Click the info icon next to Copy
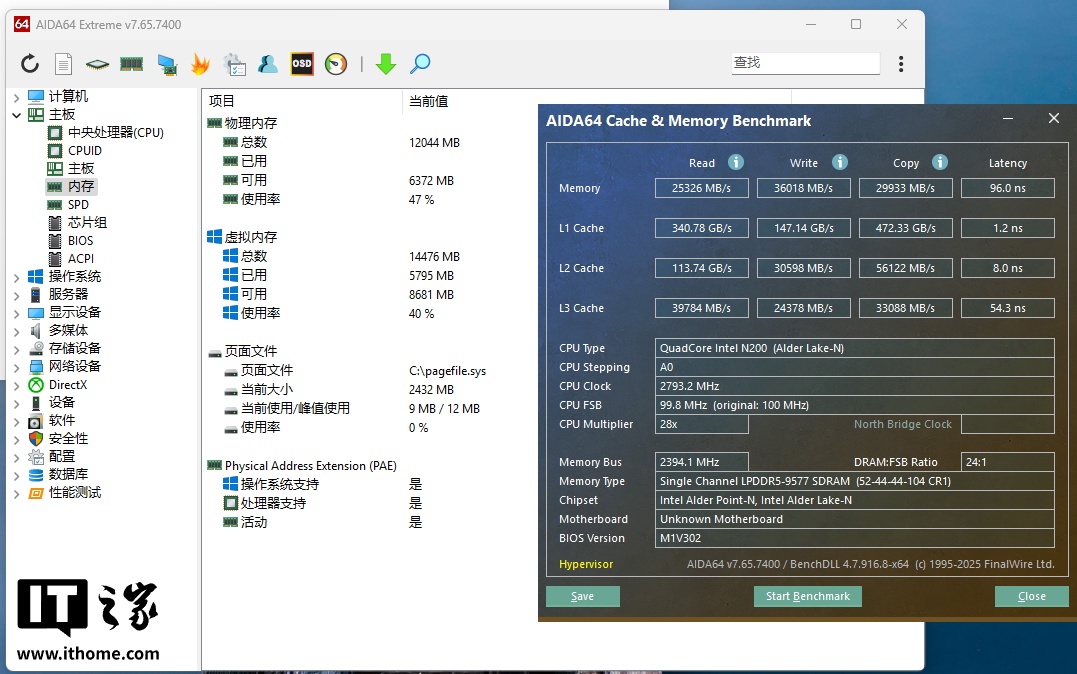This screenshot has width=1077, height=674. click(x=940, y=162)
